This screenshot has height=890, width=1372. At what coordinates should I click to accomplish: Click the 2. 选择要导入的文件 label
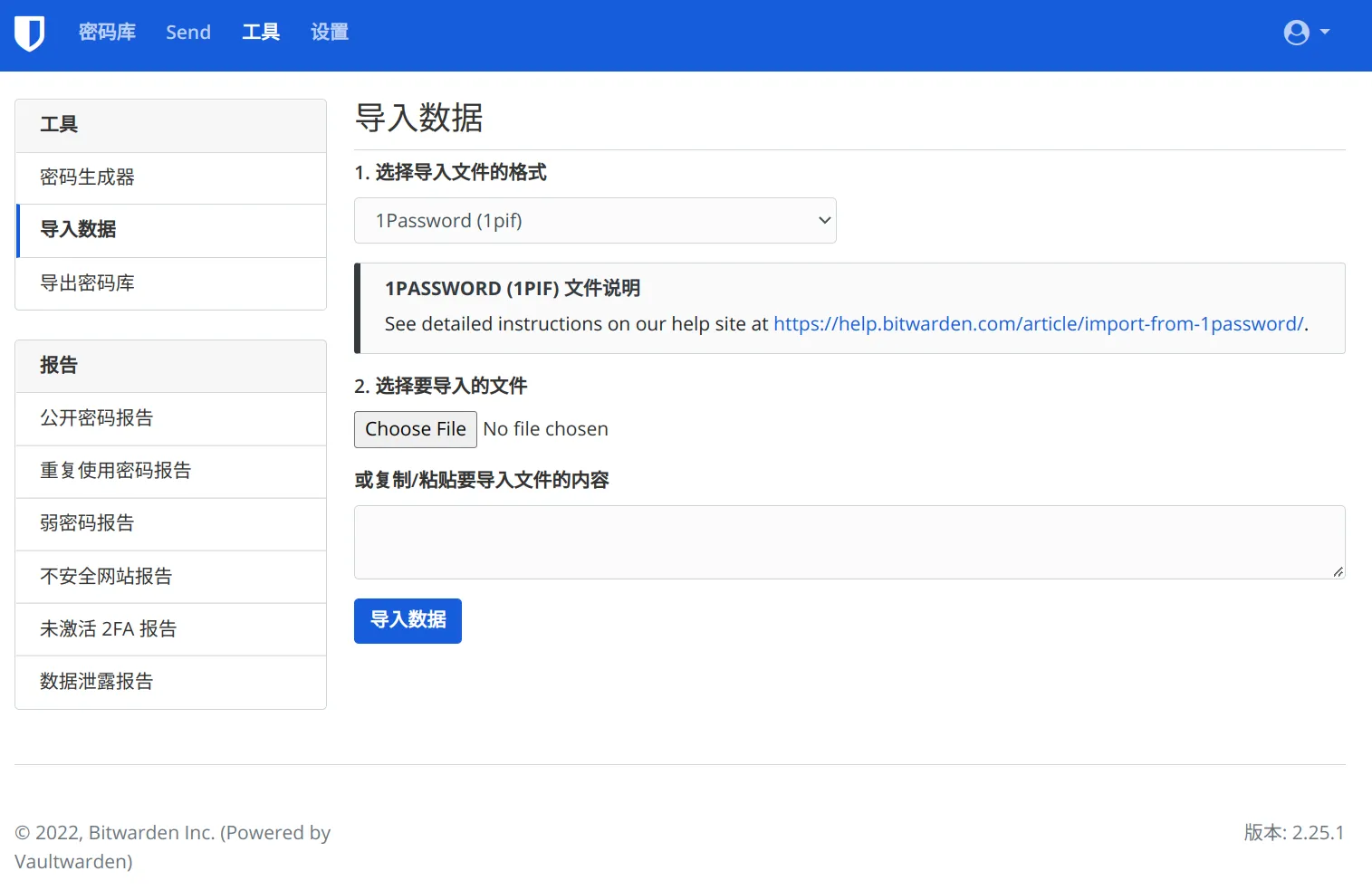pos(441,387)
